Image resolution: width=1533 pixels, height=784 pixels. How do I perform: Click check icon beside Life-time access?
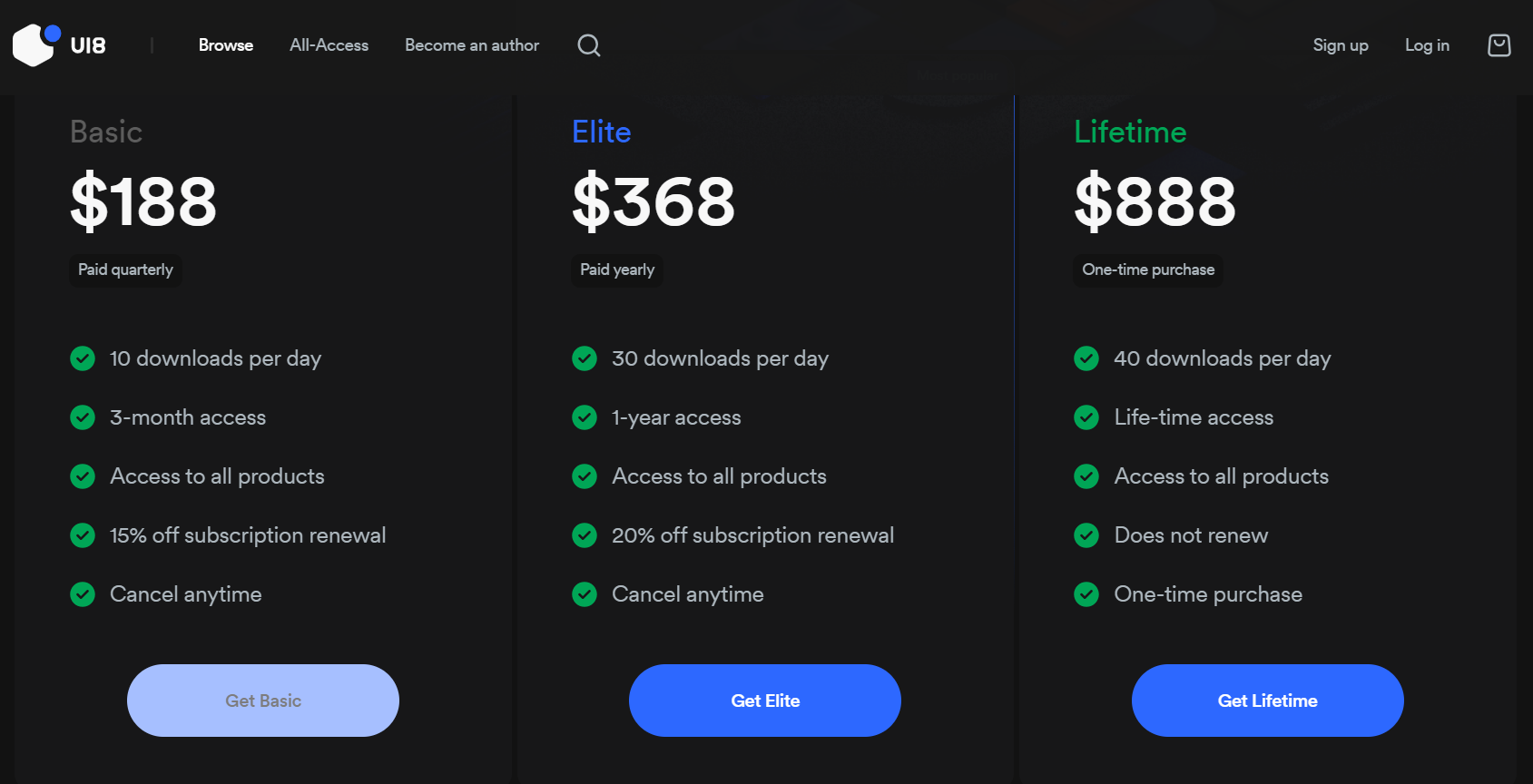tap(1086, 417)
